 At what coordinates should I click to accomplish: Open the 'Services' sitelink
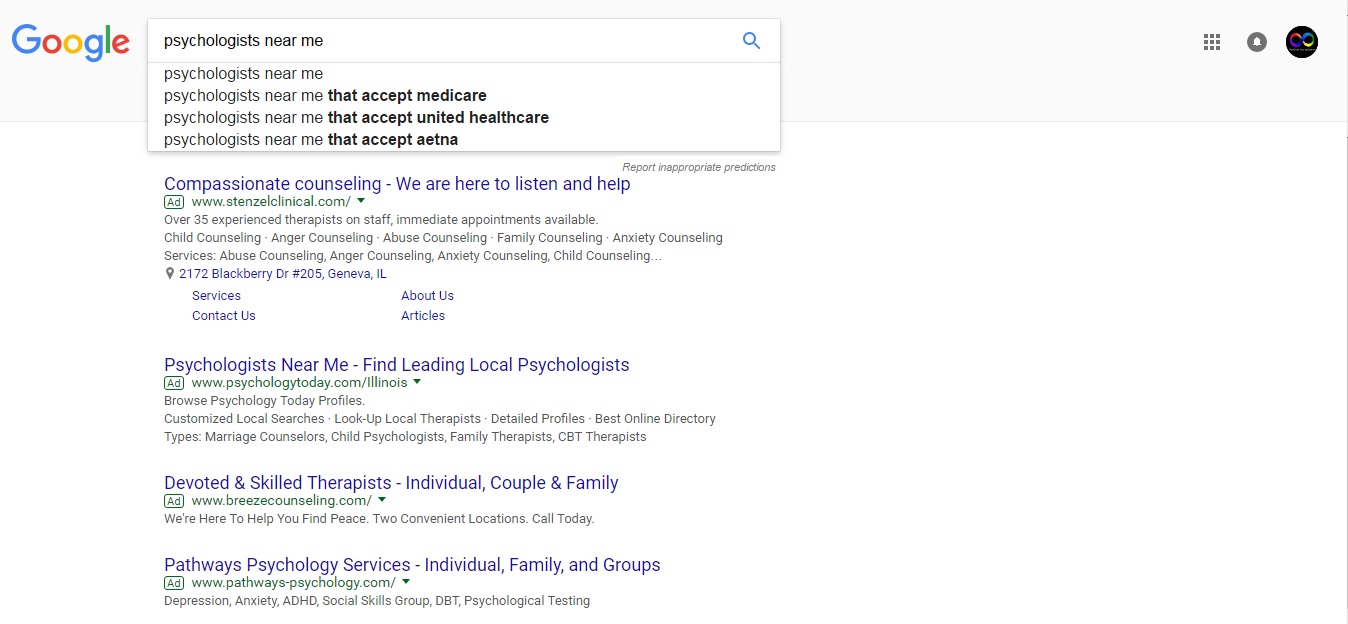tap(216, 296)
